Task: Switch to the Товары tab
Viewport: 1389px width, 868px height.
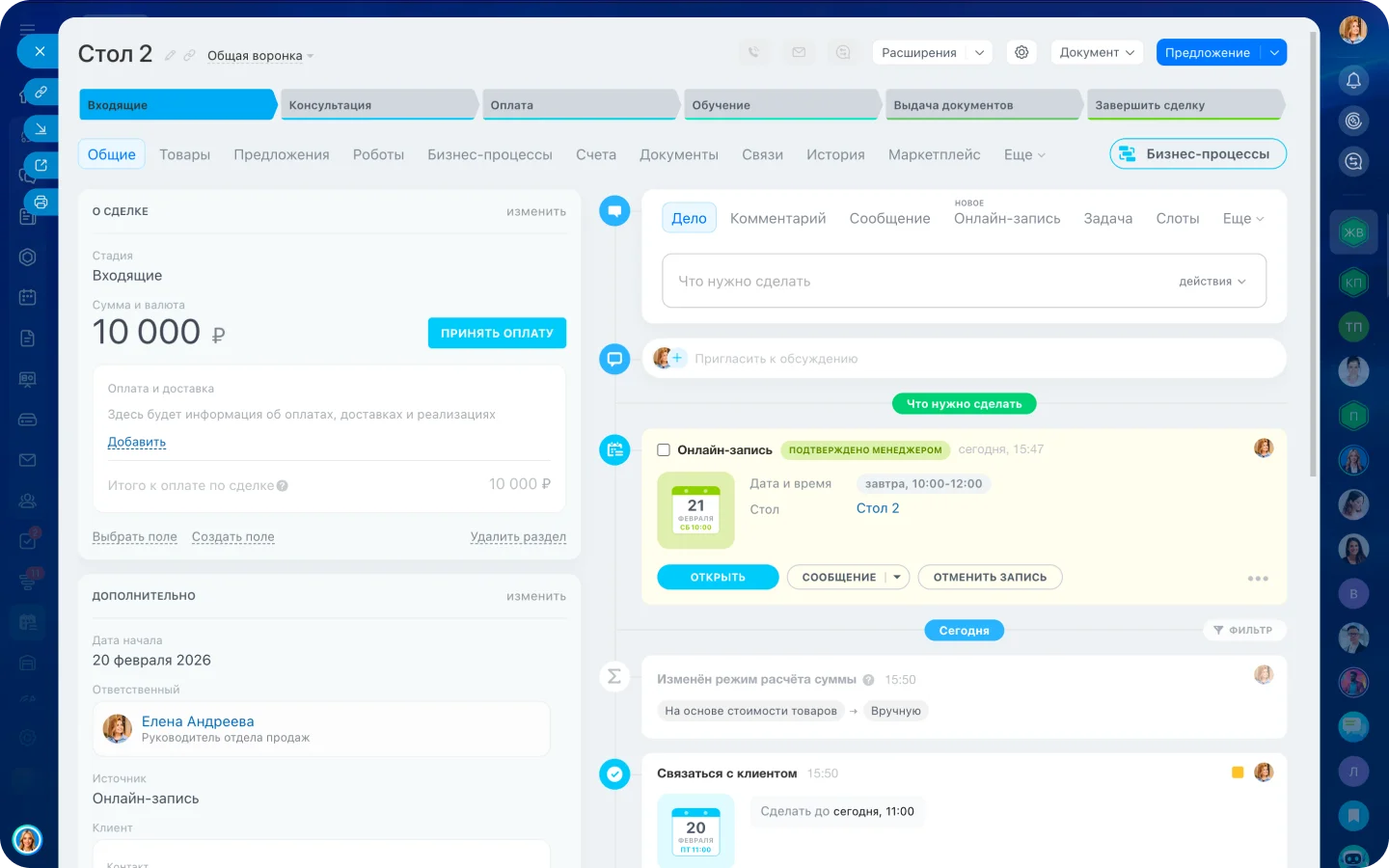Action: click(x=184, y=154)
